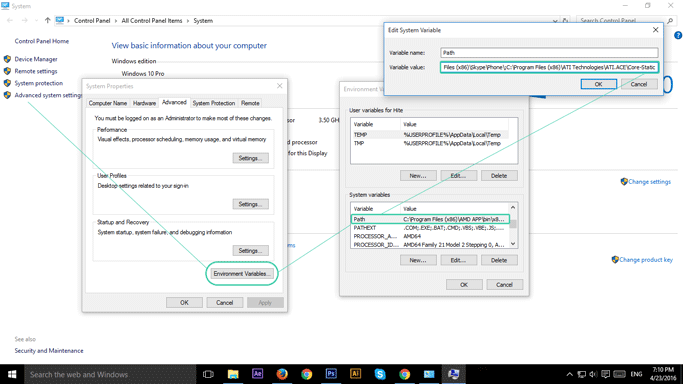Launch File Explorer from the taskbar
The image size is (683, 384).
coord(233,374)
